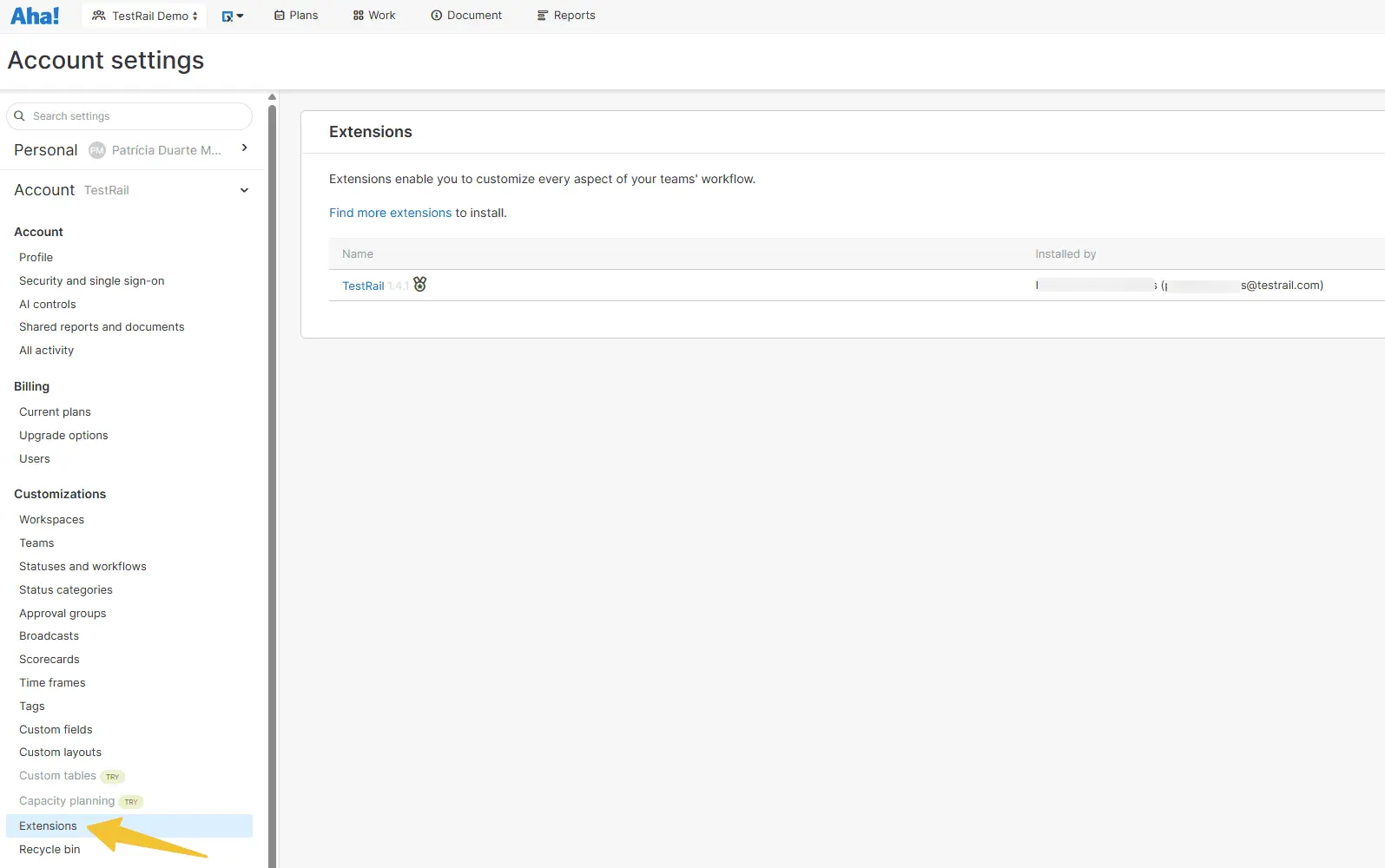Click the TRY badge beside Custom tables
Viewport: 1385px width, 868px height.
point(113,777)
